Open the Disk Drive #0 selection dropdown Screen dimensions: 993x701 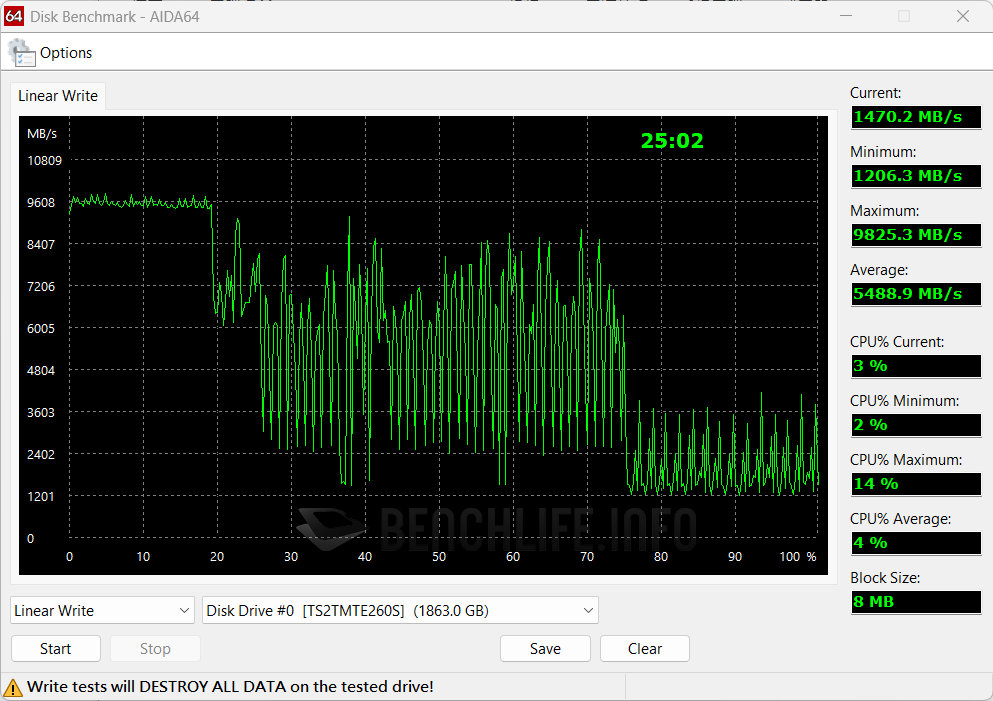pyautogui.click(x=400, y=610)
